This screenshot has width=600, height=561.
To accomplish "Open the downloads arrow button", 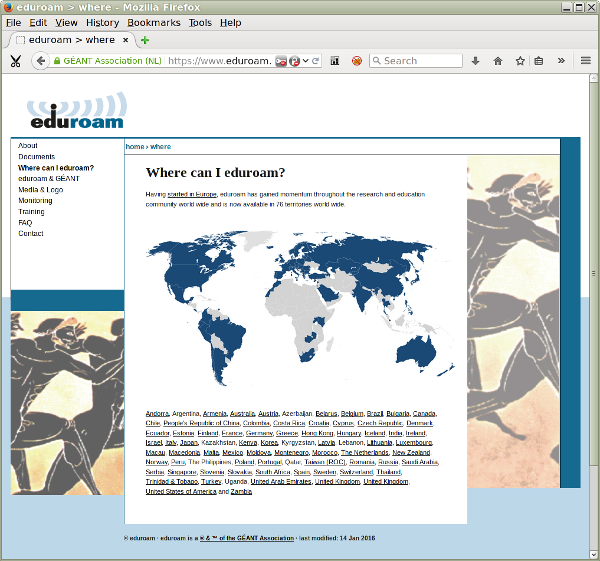I will tap(475, 61).
